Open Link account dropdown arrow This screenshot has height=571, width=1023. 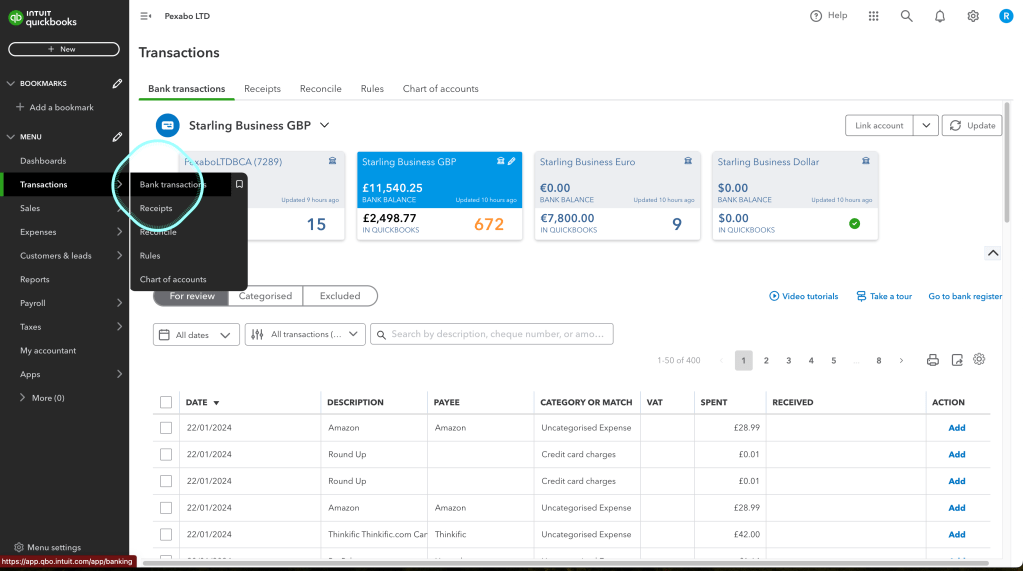tap(926, 125)
